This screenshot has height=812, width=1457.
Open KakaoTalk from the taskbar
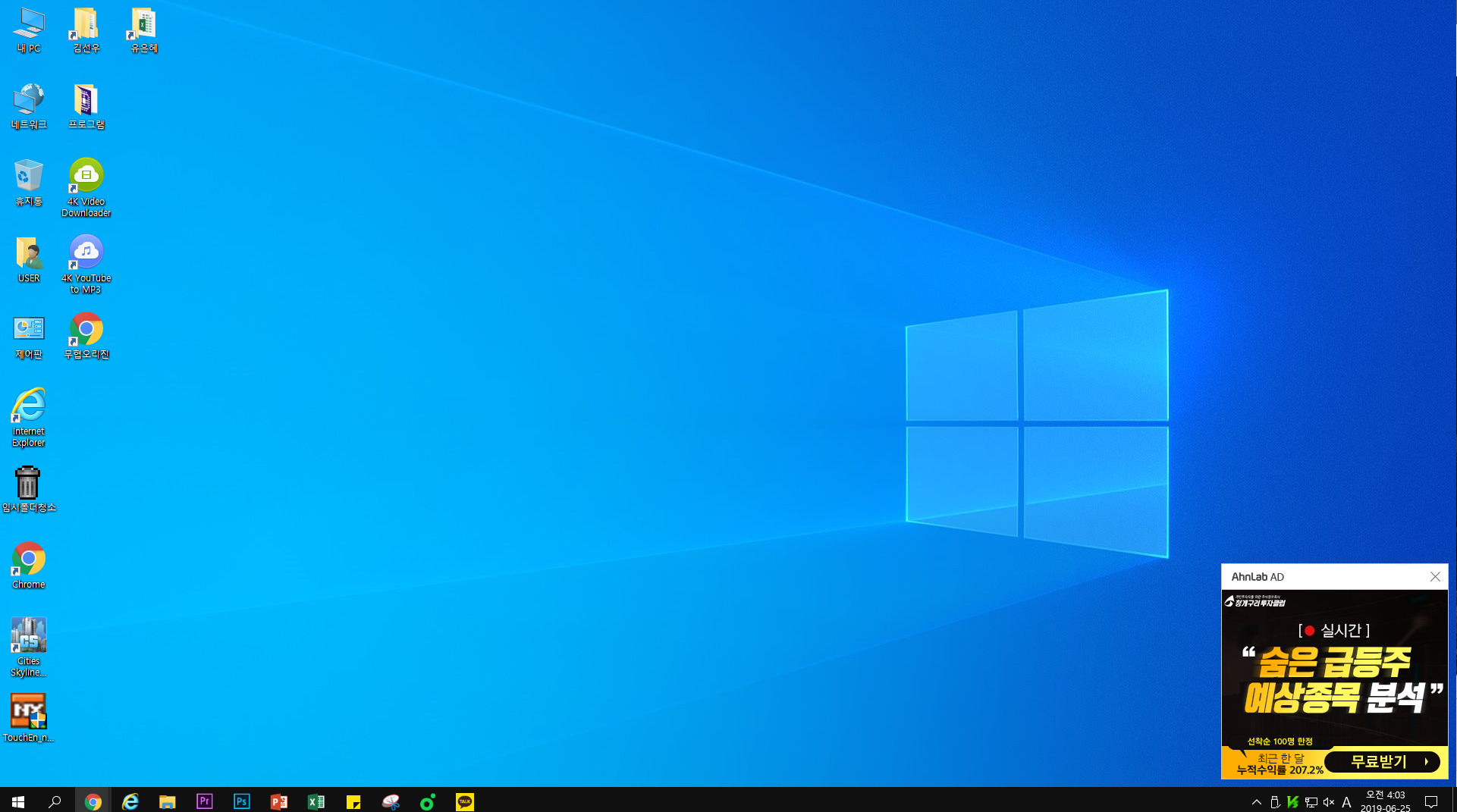(x=464, y=801)
